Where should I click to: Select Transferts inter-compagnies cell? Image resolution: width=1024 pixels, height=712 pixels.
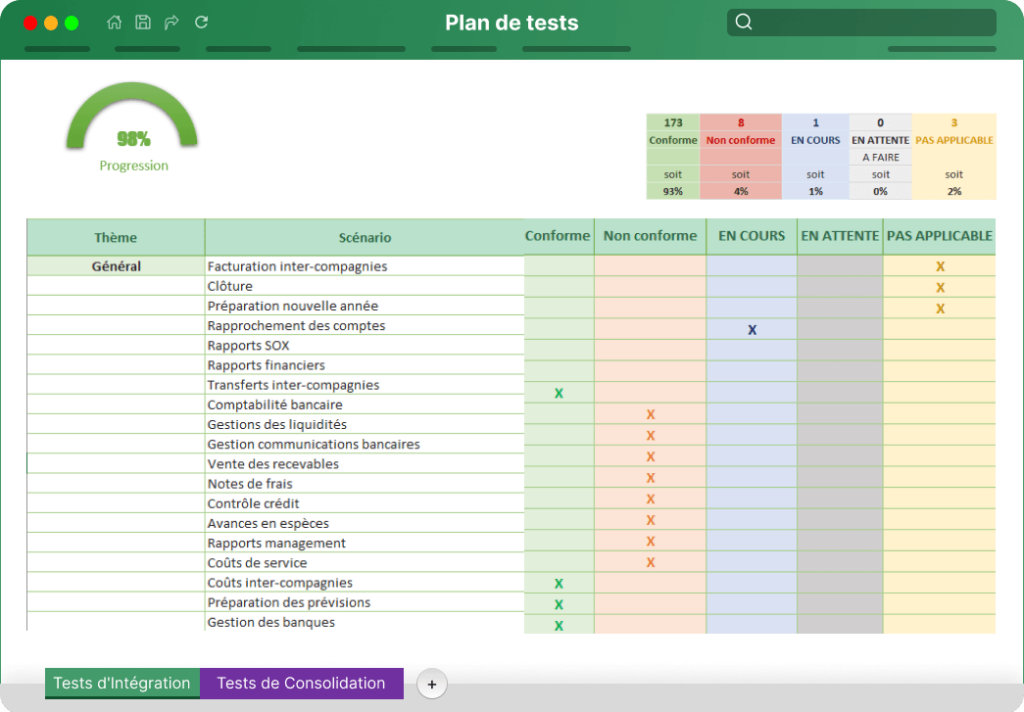point(364,385)
